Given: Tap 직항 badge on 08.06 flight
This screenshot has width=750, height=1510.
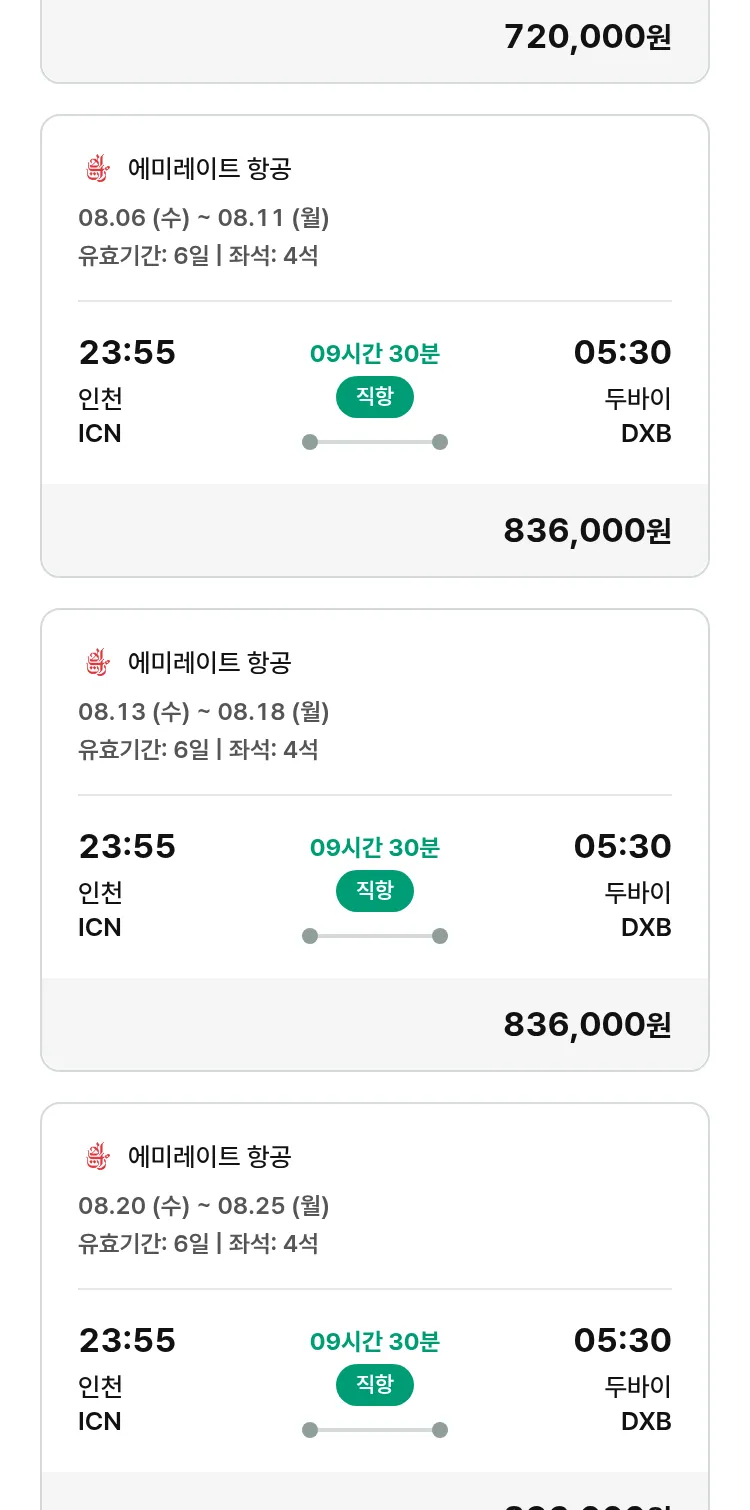Looking at the screenshot, I should [375, 397].
